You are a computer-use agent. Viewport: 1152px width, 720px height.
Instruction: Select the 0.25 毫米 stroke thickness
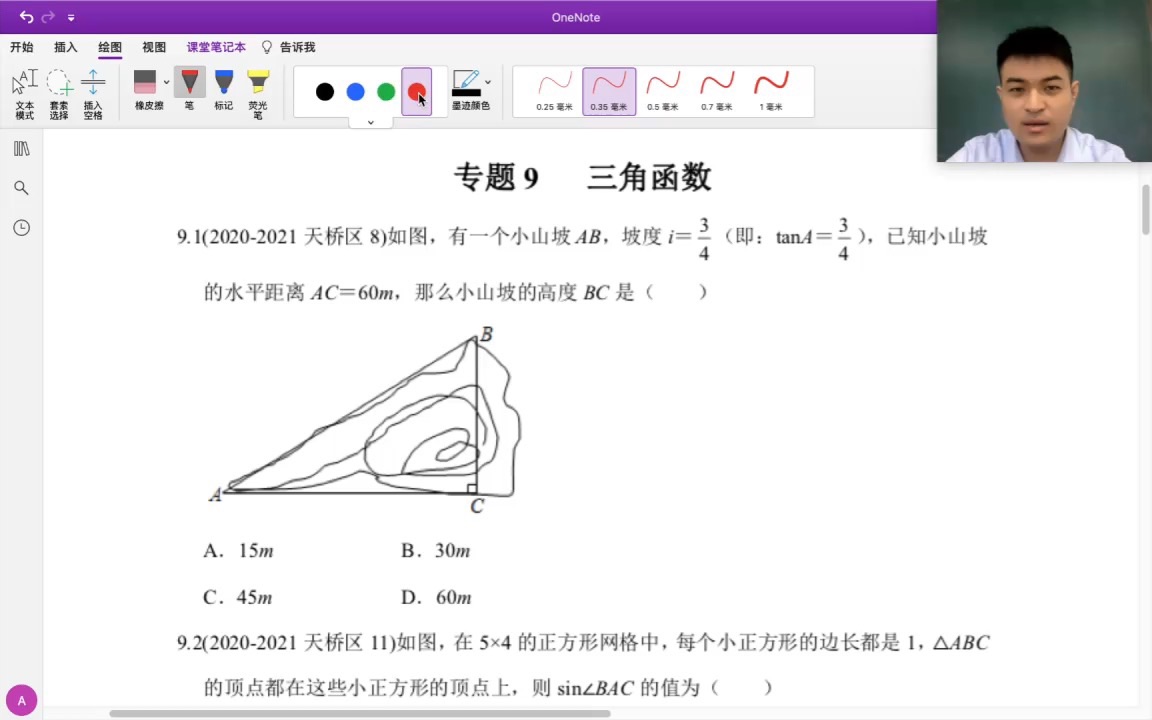554,90
